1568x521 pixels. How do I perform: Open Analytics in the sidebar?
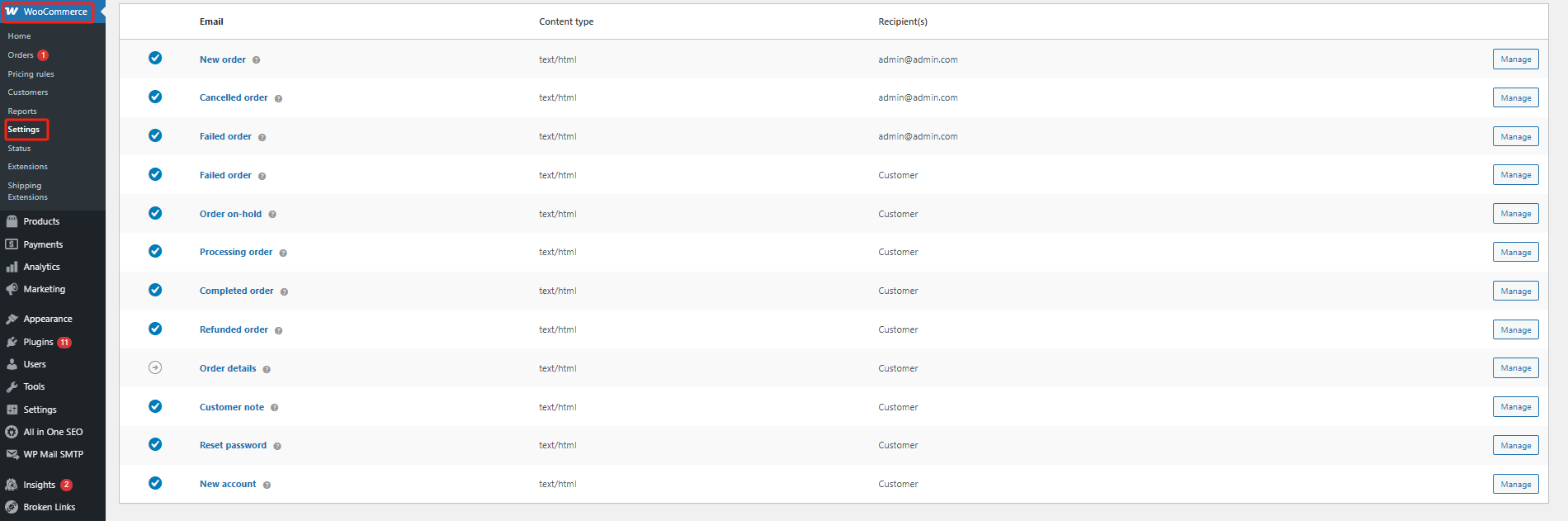coord(41,267)
